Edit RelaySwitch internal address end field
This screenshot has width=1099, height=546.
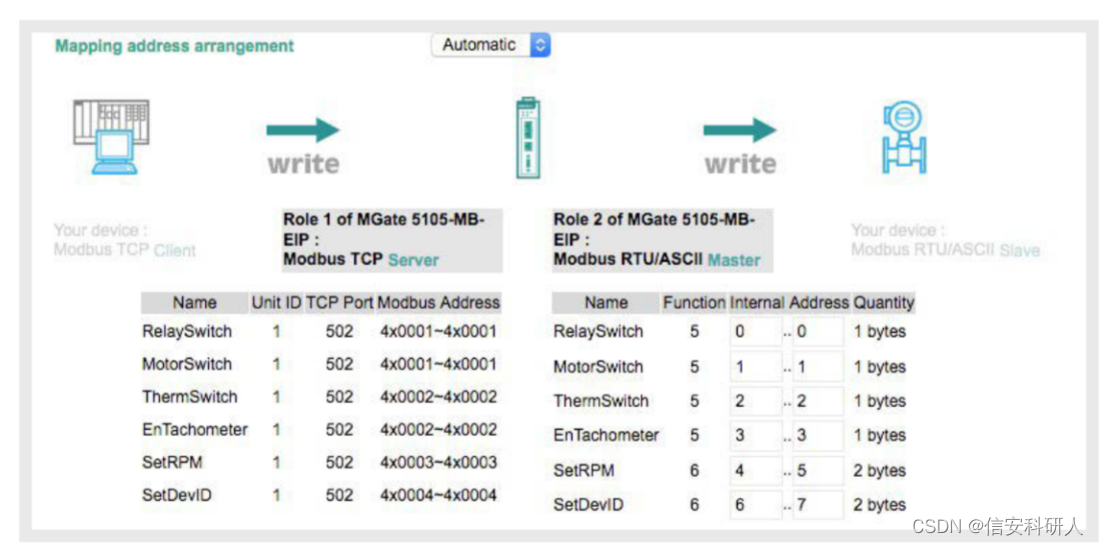818,332
